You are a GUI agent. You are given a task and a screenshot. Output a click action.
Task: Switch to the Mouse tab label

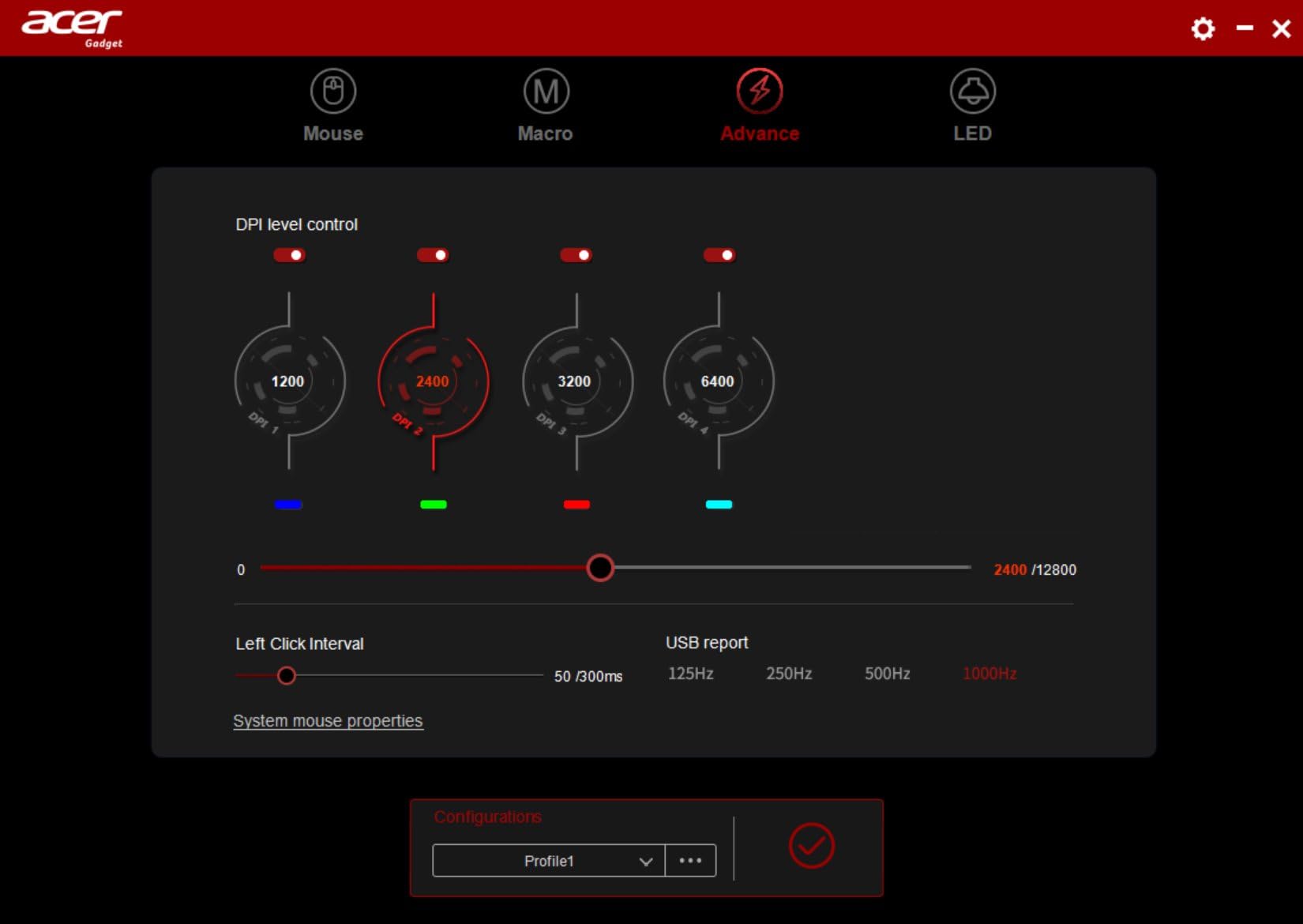pos(333,133)
